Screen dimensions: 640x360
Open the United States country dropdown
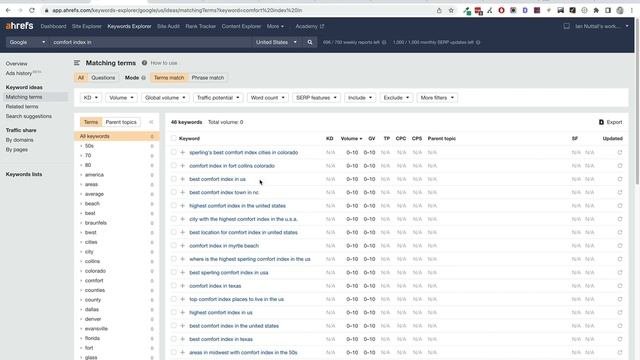pos(276,42)
